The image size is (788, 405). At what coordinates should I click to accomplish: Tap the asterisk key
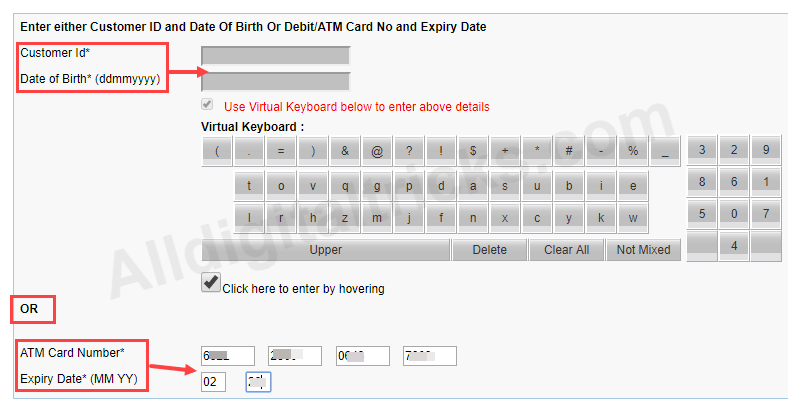tap(537, 150)
